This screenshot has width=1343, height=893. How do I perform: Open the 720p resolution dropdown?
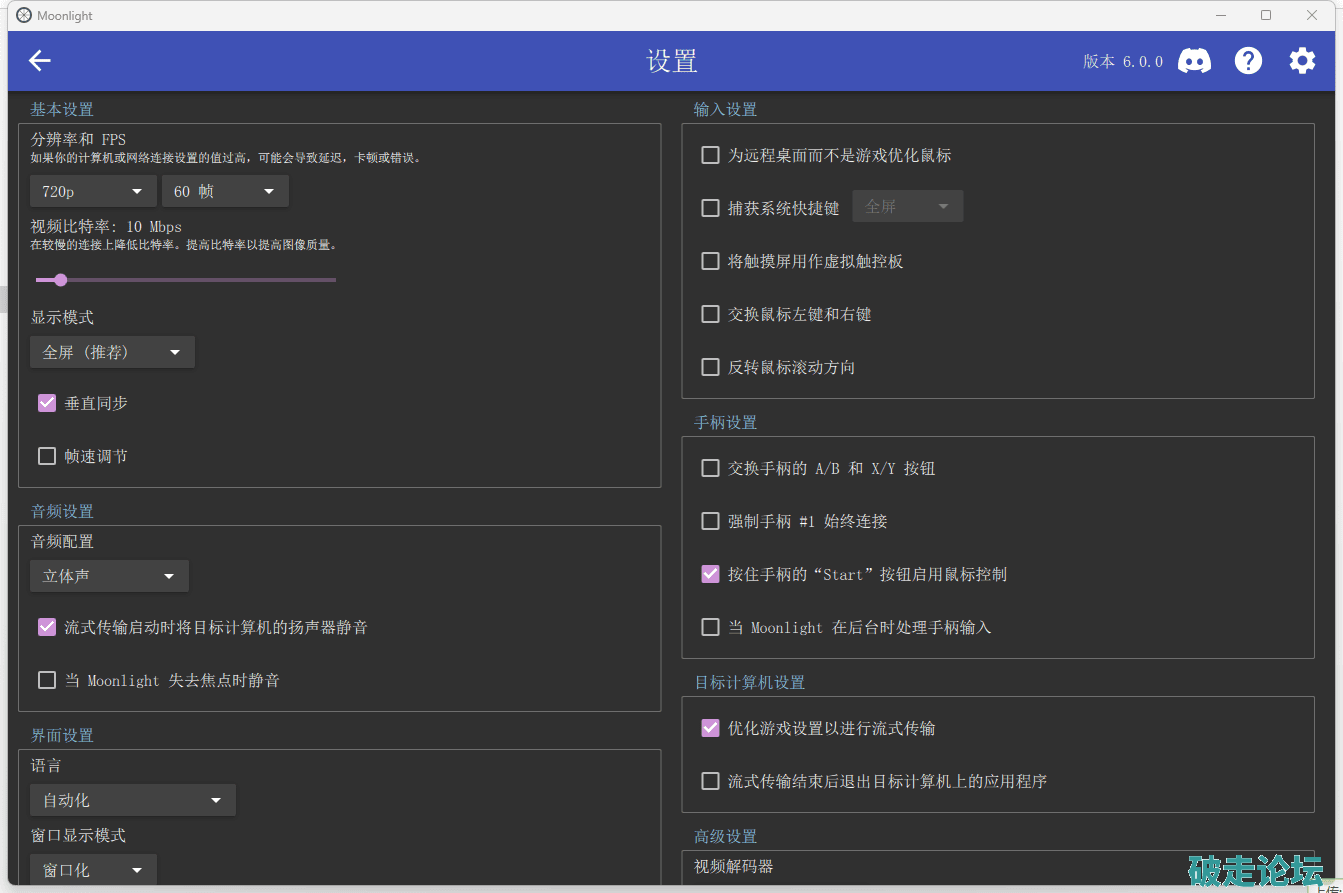coord(93,191)
